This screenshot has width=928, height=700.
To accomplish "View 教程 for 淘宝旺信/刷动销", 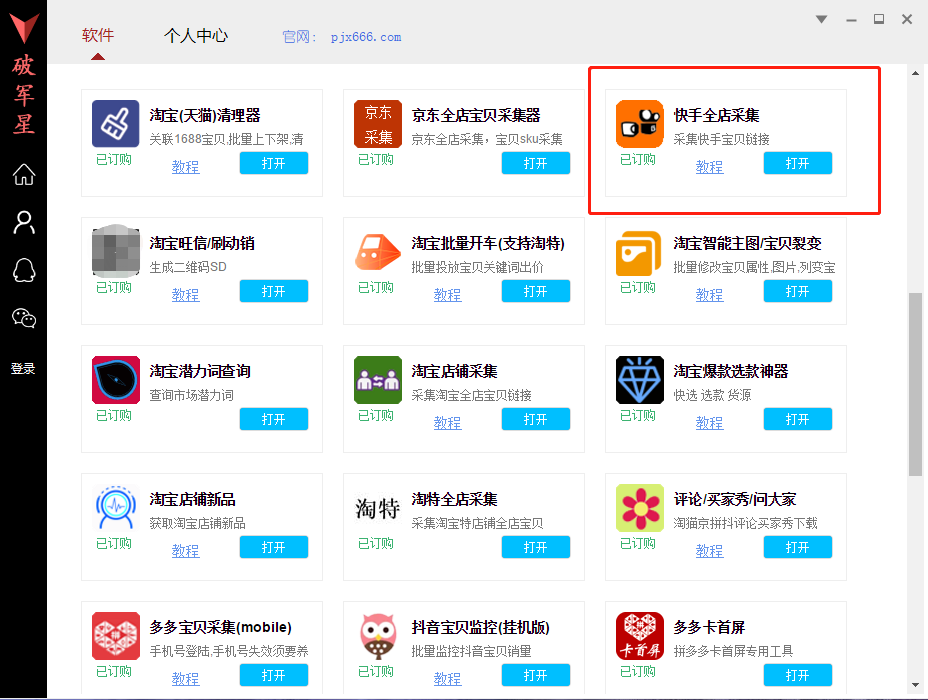I will (x=185, y=295).
